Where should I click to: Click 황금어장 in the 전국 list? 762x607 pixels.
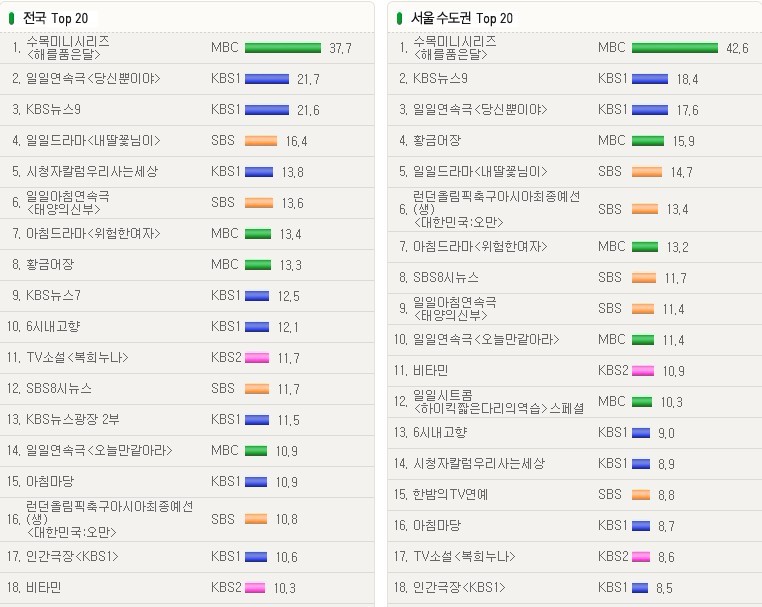pyautogui.click(x=50, y=265)
